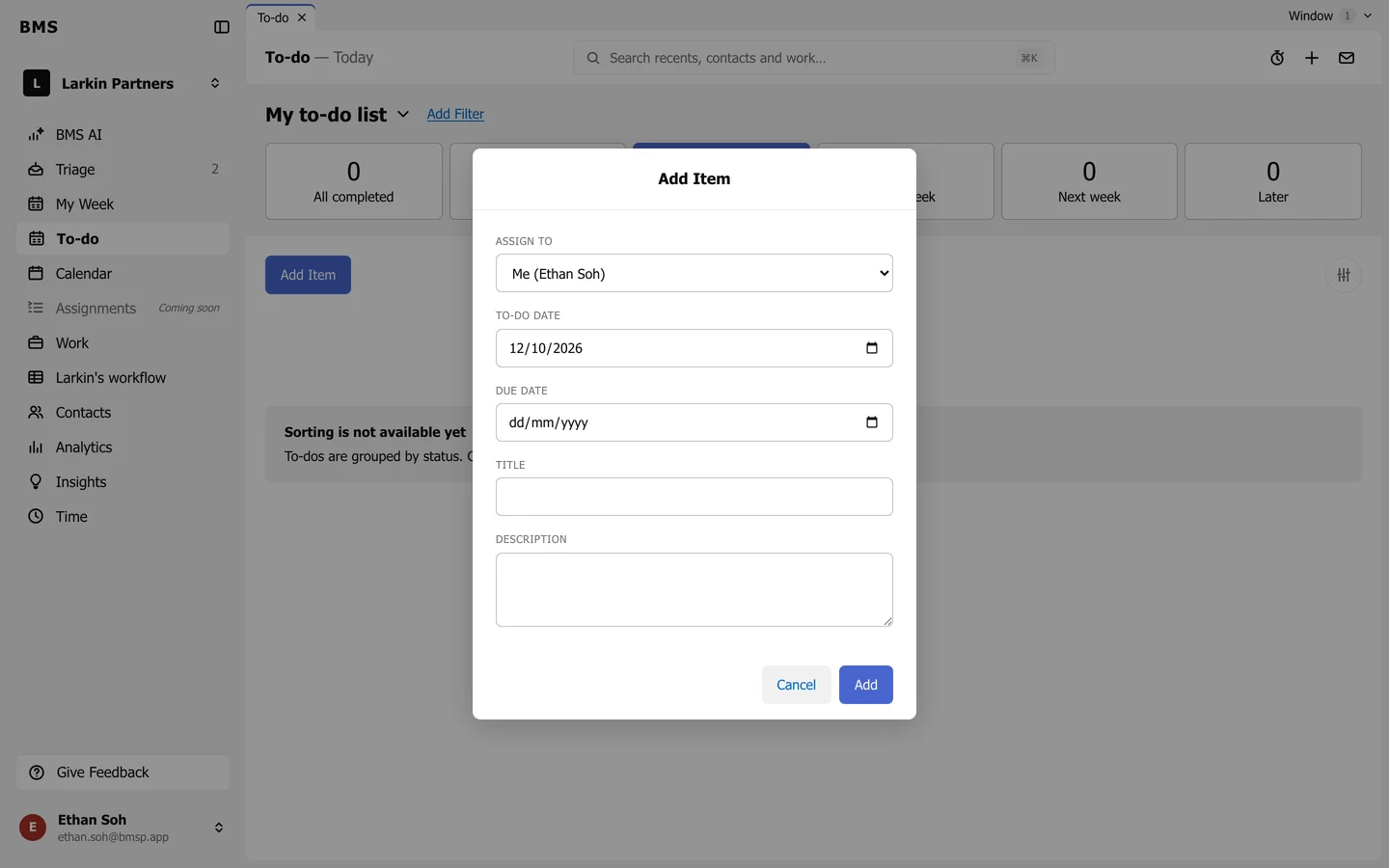Open the timer icon in top bar
The image size is (1389, 868).
coord(1277,58)
